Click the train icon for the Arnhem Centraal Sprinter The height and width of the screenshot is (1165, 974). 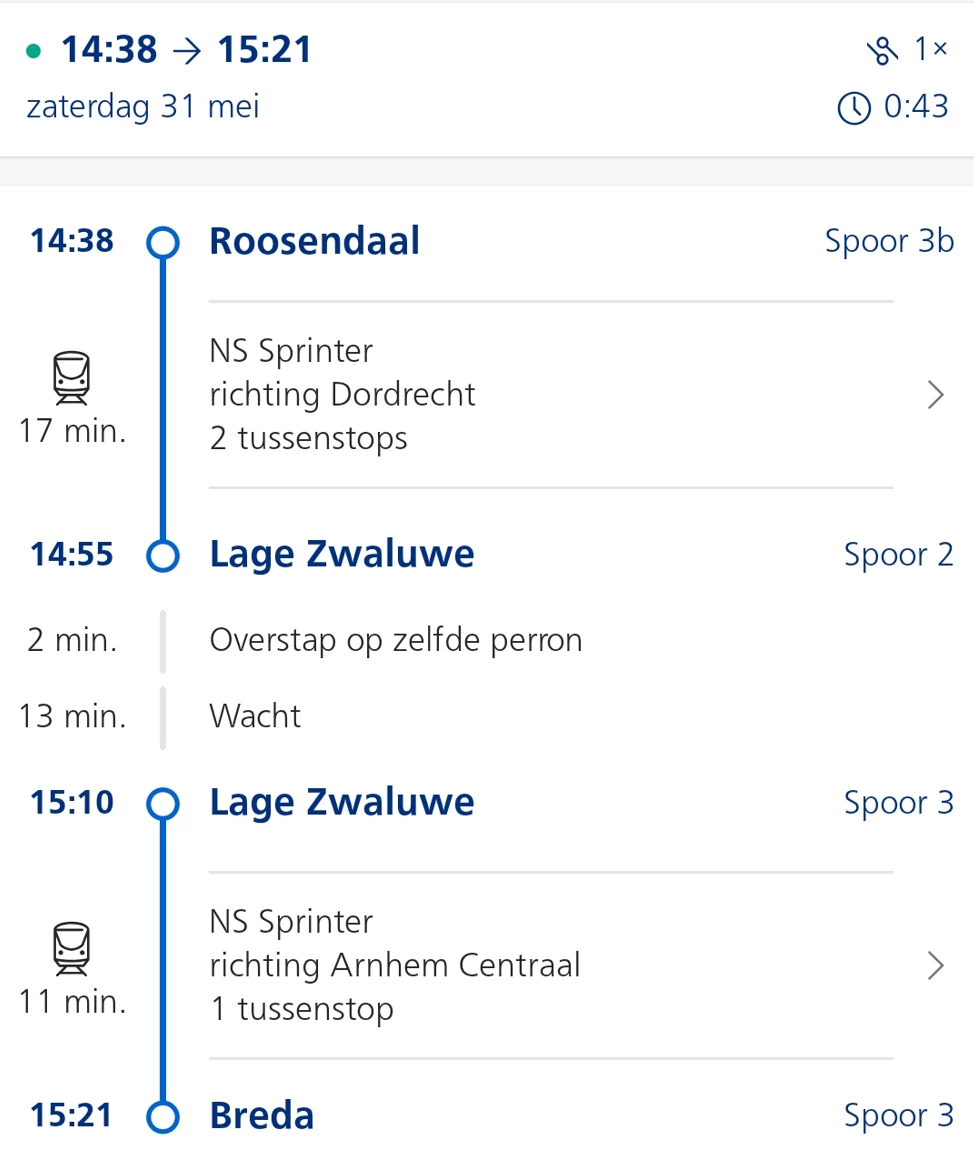click(72, 949)
